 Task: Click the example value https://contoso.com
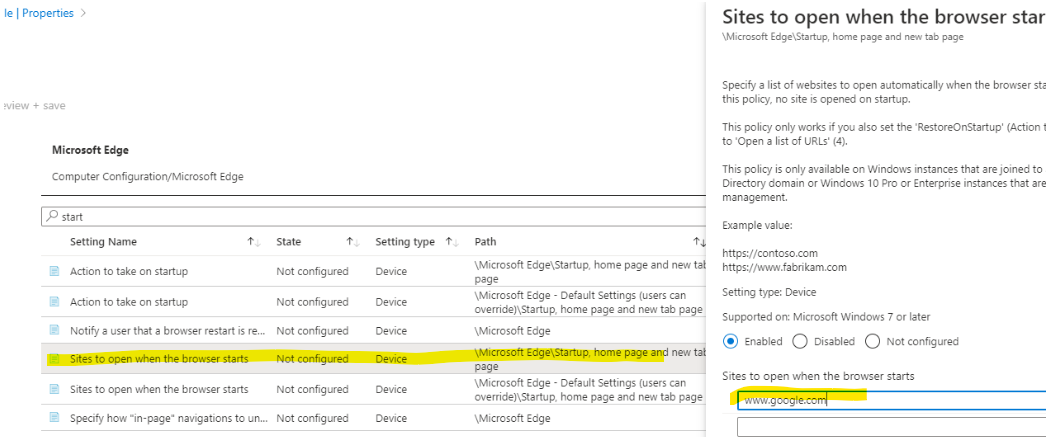pyautogui.click(x=770, y=253)
